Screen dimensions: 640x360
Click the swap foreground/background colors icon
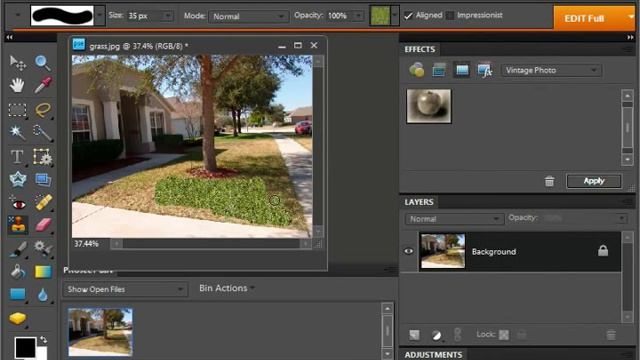[43, 340]
